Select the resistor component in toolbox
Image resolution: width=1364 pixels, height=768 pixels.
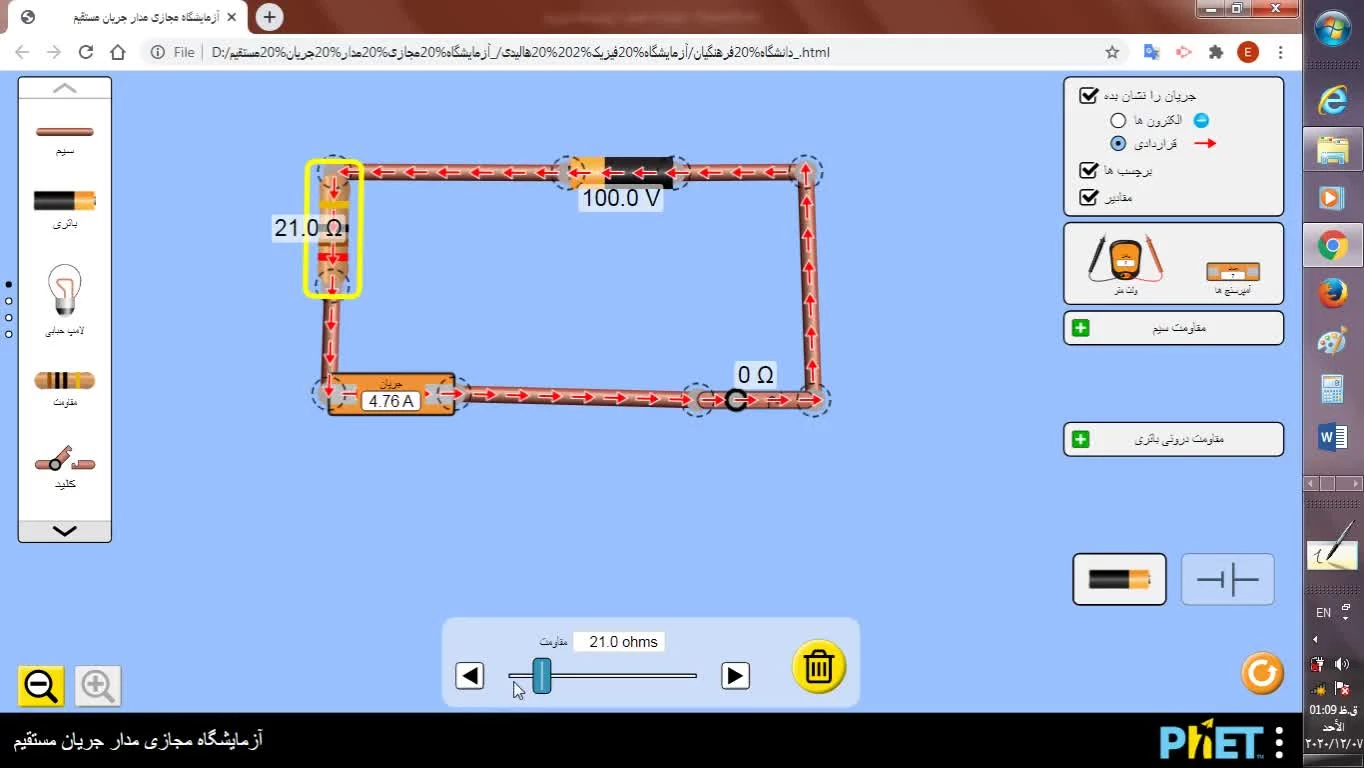point(65,380)
